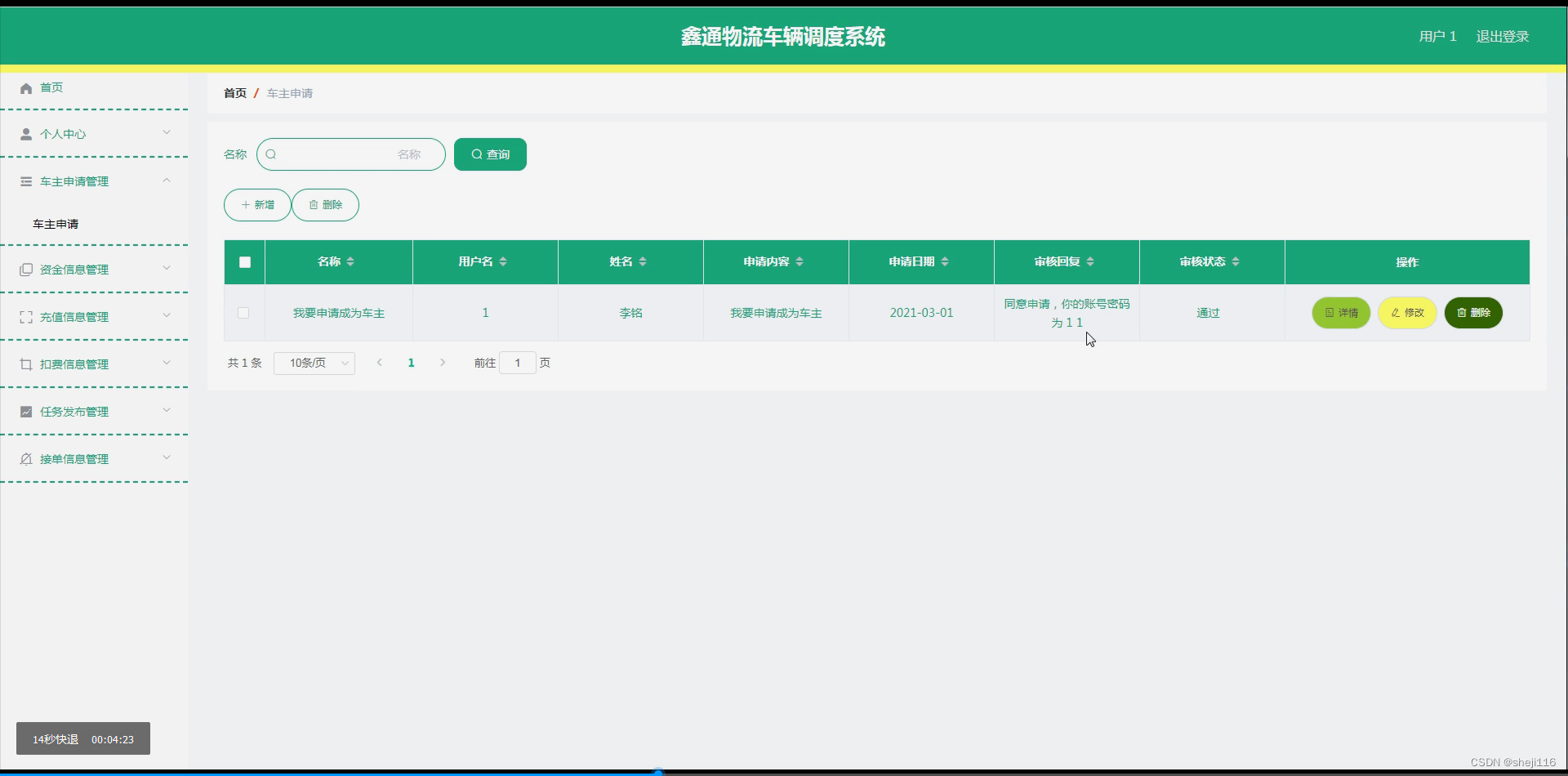
Task: Open the 10条/页 page size dropdown
Action: 314,363
